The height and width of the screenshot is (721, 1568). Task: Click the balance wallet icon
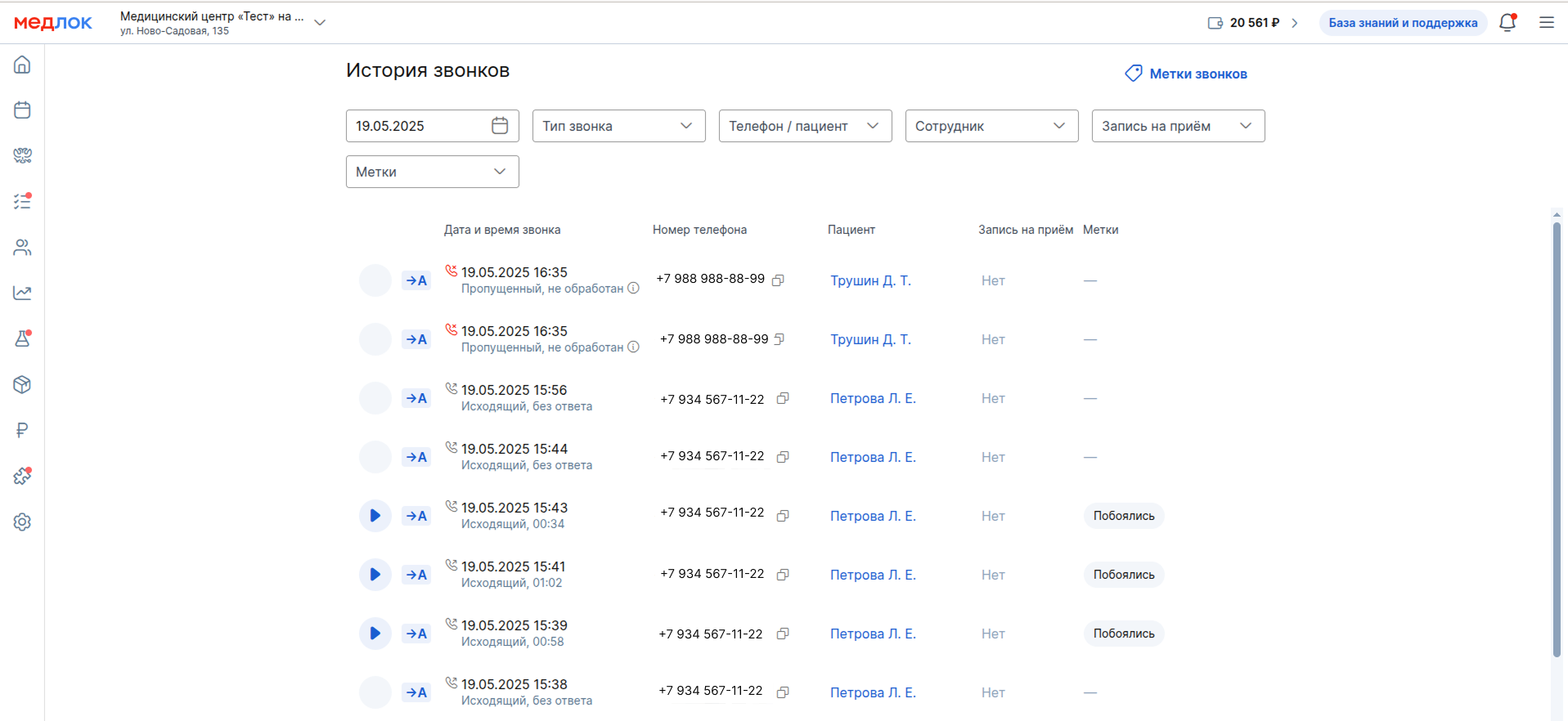pos(1215,23)
